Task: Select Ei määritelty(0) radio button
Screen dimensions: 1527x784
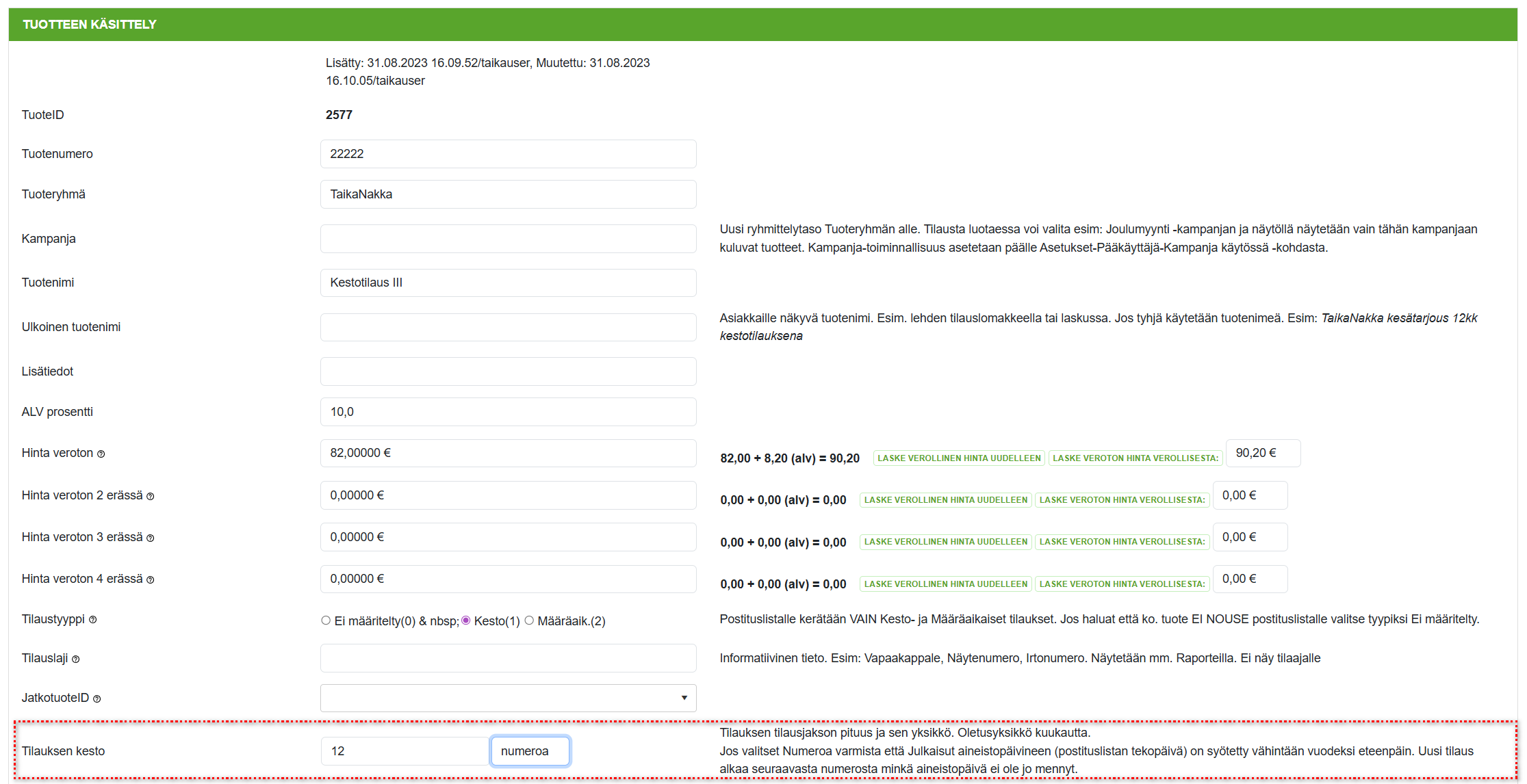Action: (326, 620)
